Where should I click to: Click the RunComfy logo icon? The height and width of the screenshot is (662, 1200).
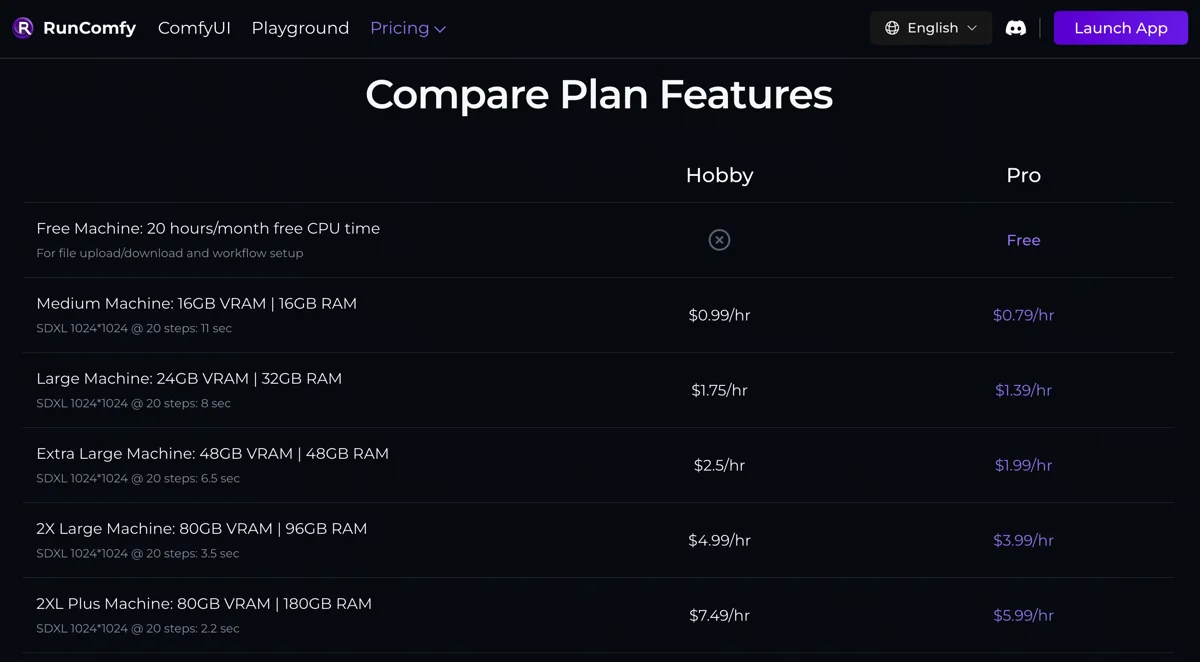click(23, 28)
